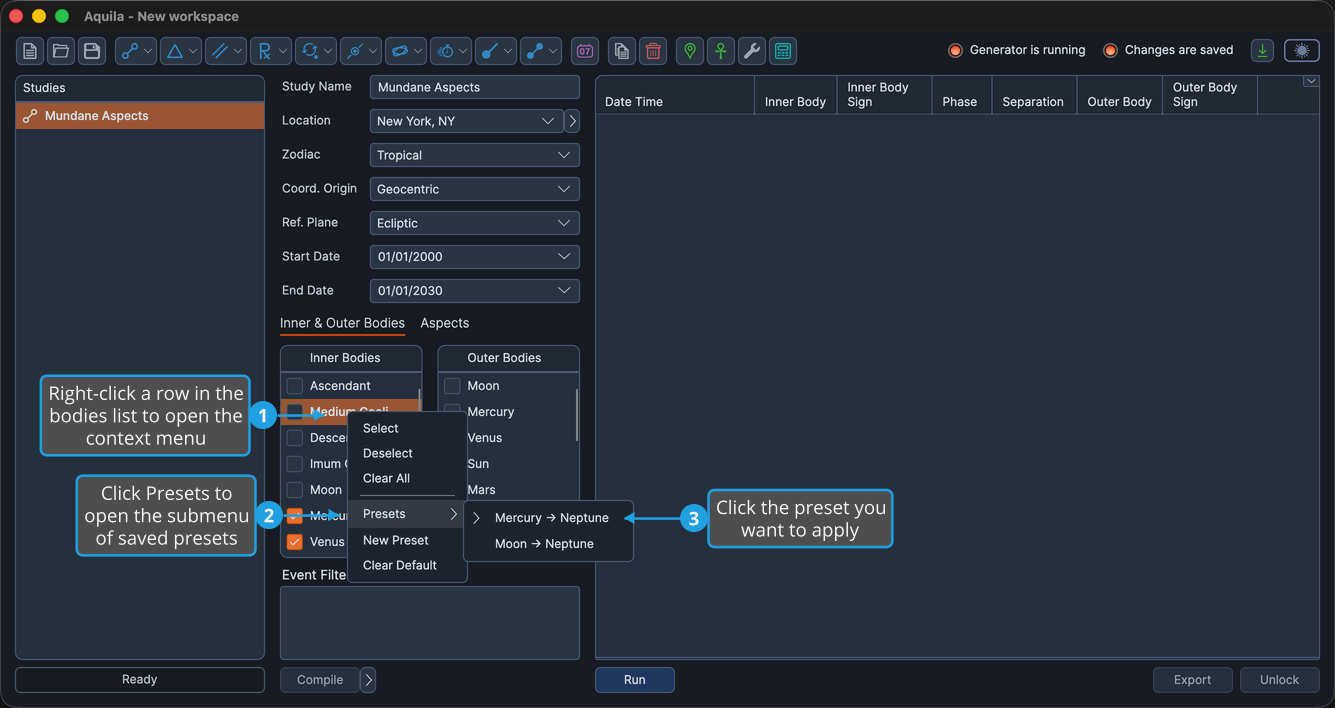Click the green location pin icon

(690, 51)
